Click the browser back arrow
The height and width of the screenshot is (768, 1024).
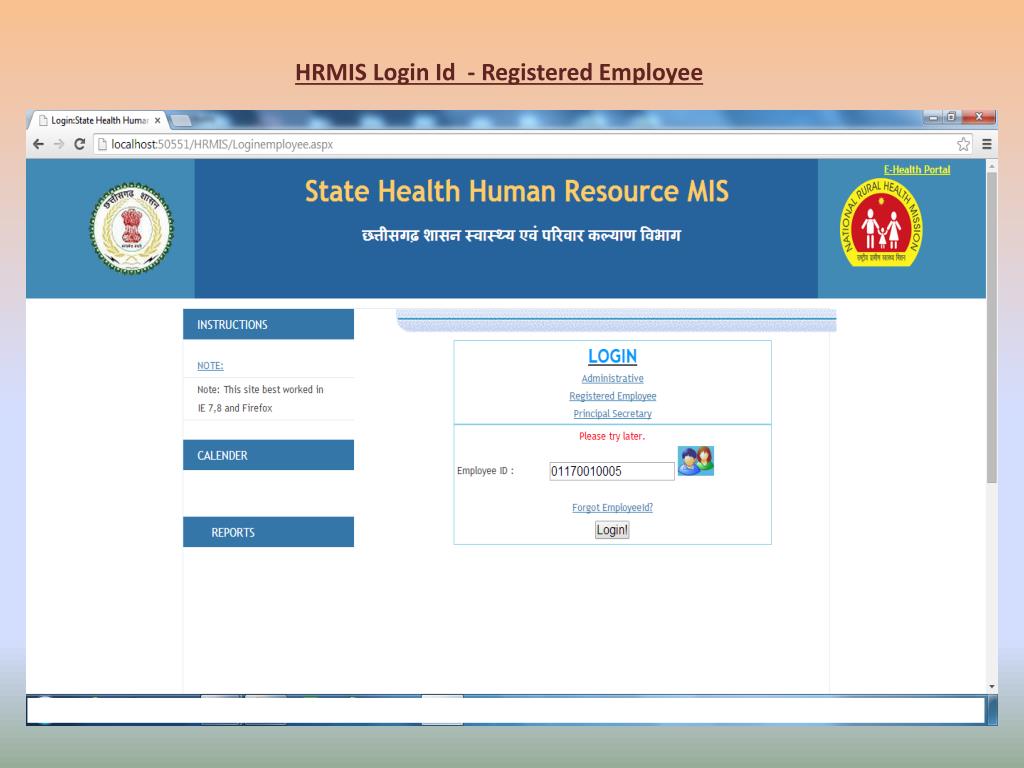39,144
